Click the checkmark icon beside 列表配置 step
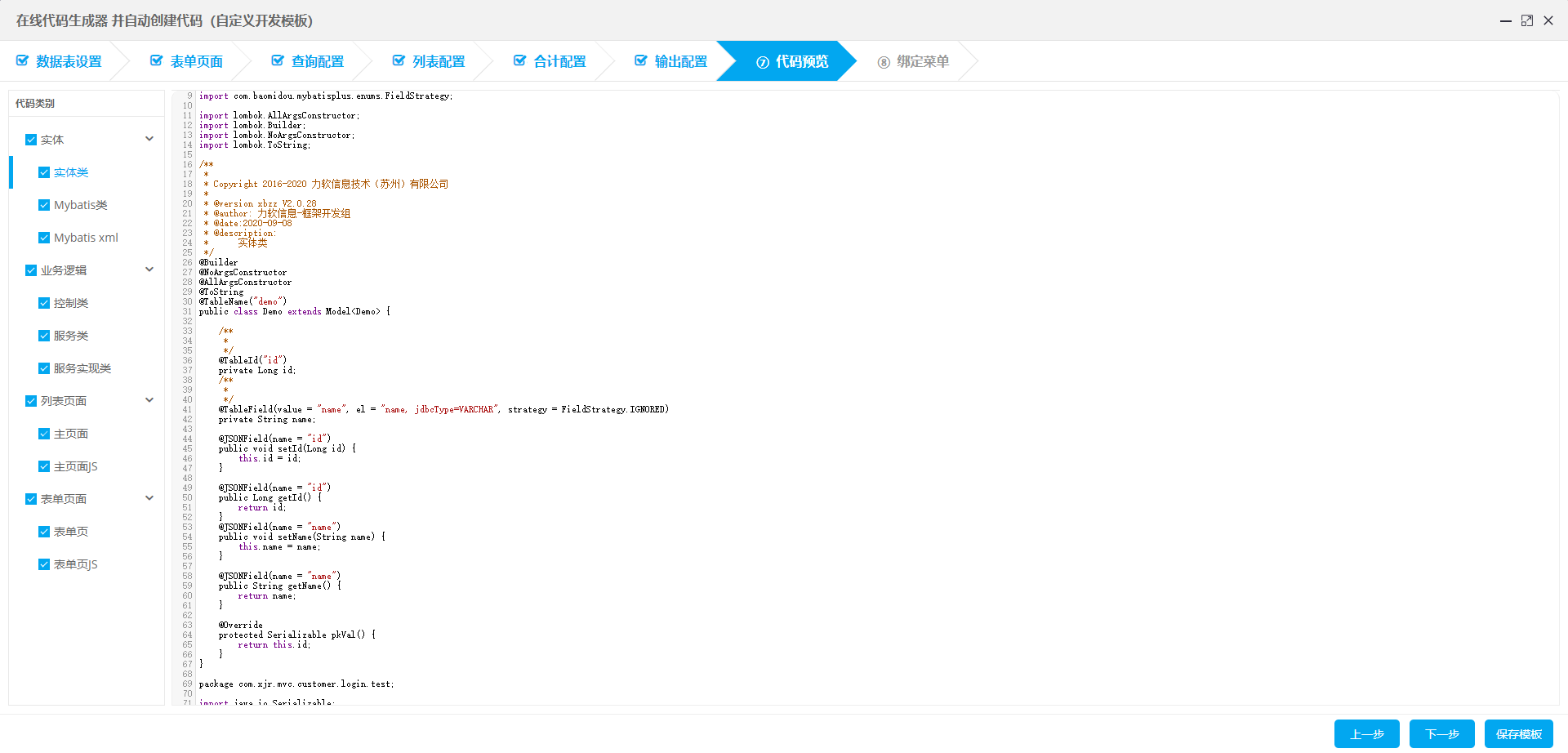This screenshot has width=1568, height=753. click(399, 61)
